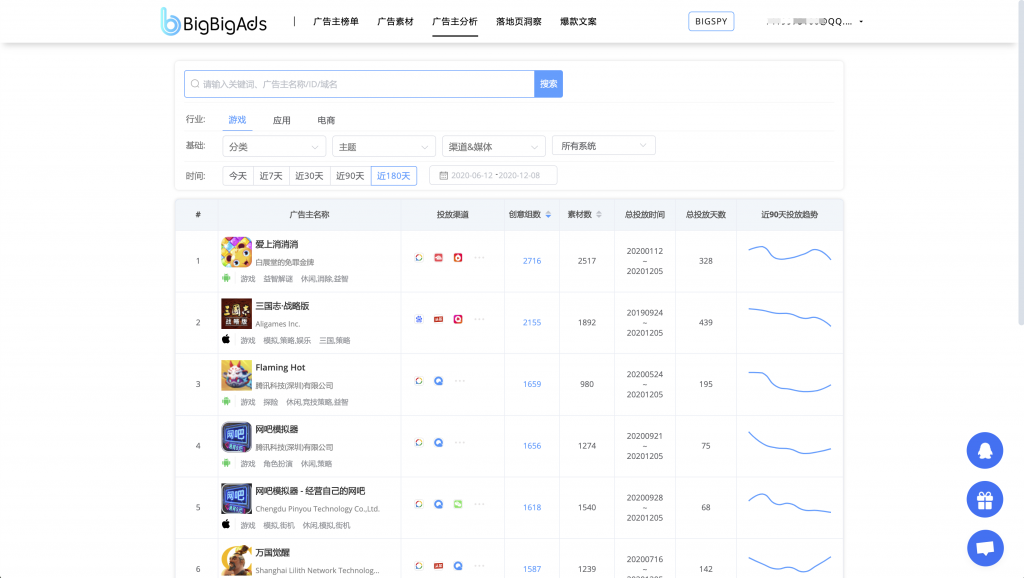1024x578 pixels.
Task: Select the 近180天 time range
Action: [x=394, y=176]
